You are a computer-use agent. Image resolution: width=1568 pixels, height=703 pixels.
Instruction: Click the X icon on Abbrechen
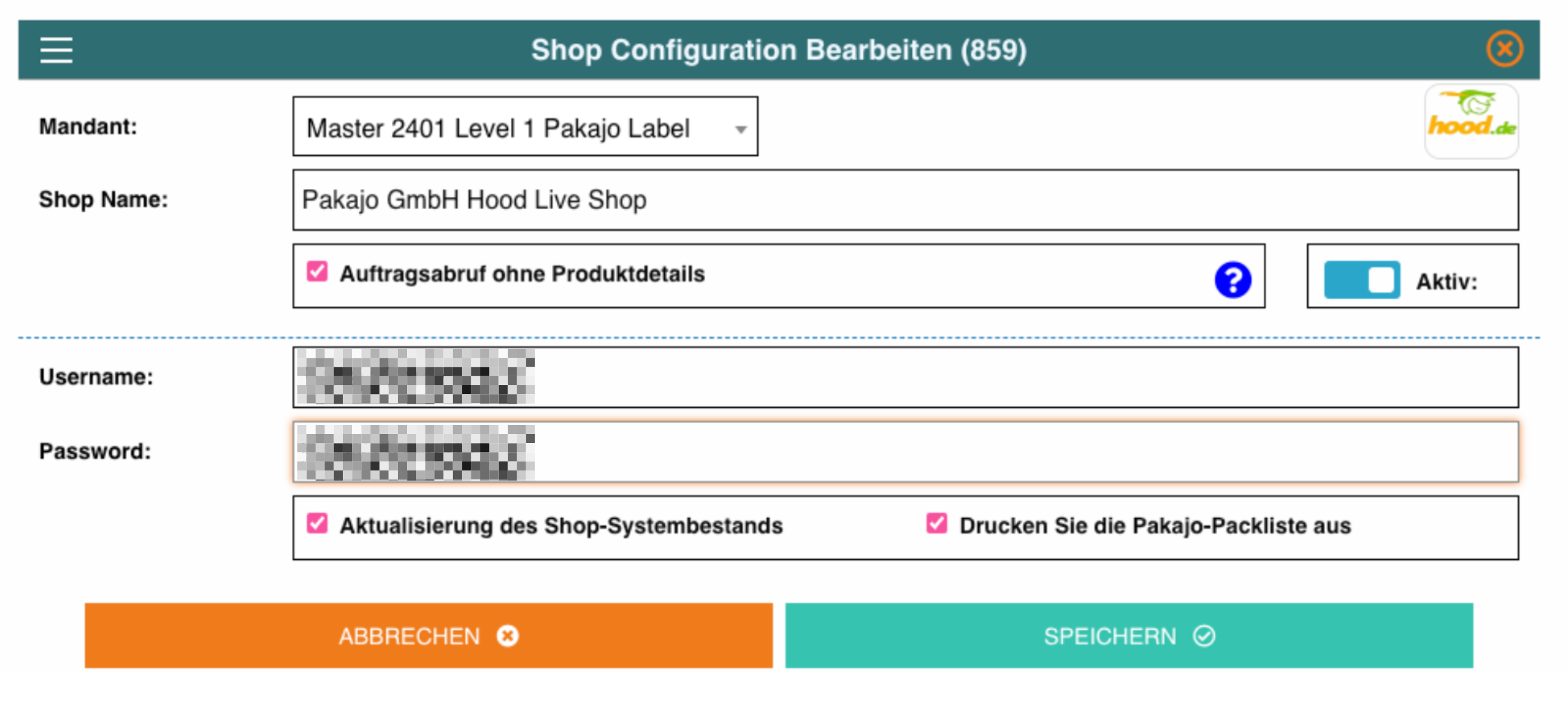tap(507, 636)
